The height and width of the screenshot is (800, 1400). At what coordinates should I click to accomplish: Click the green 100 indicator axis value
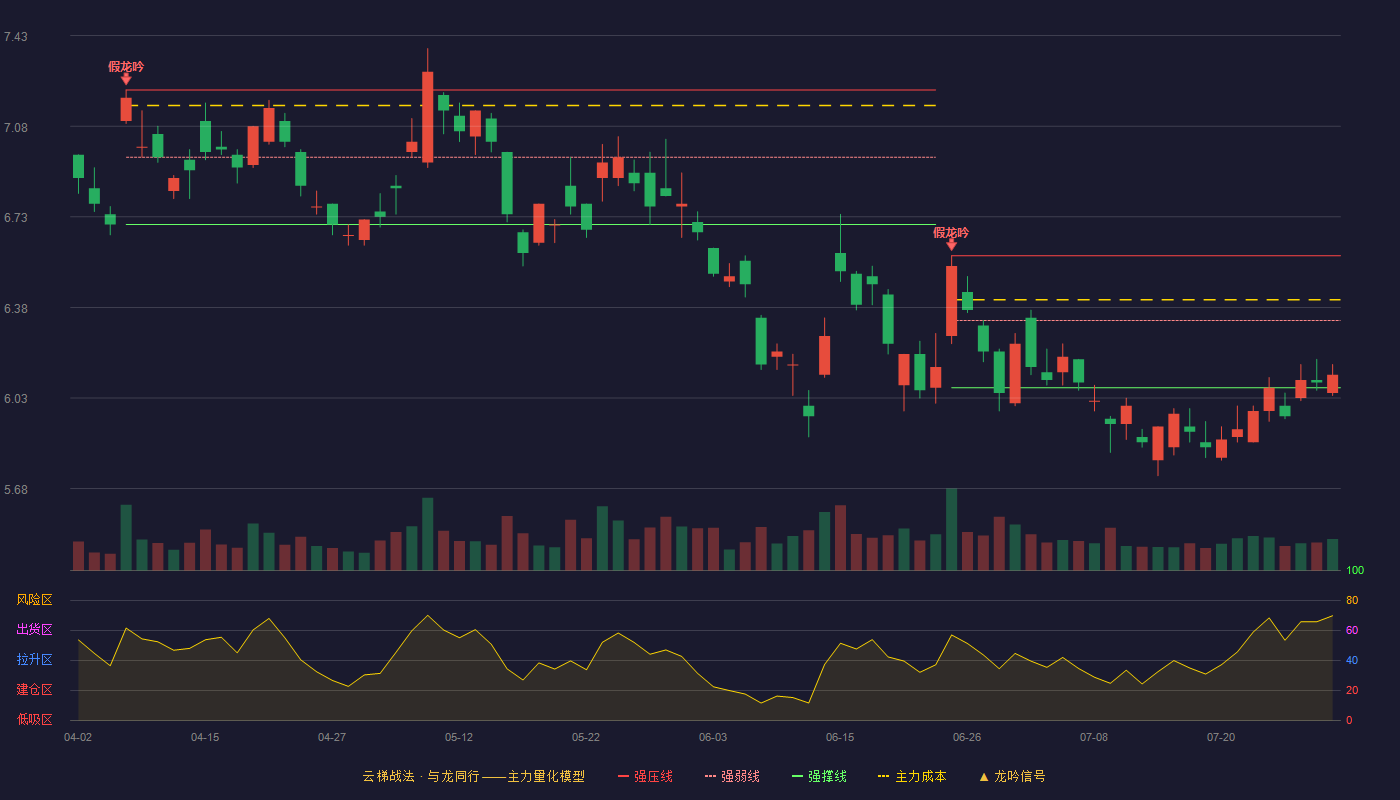coord(1355,570)
